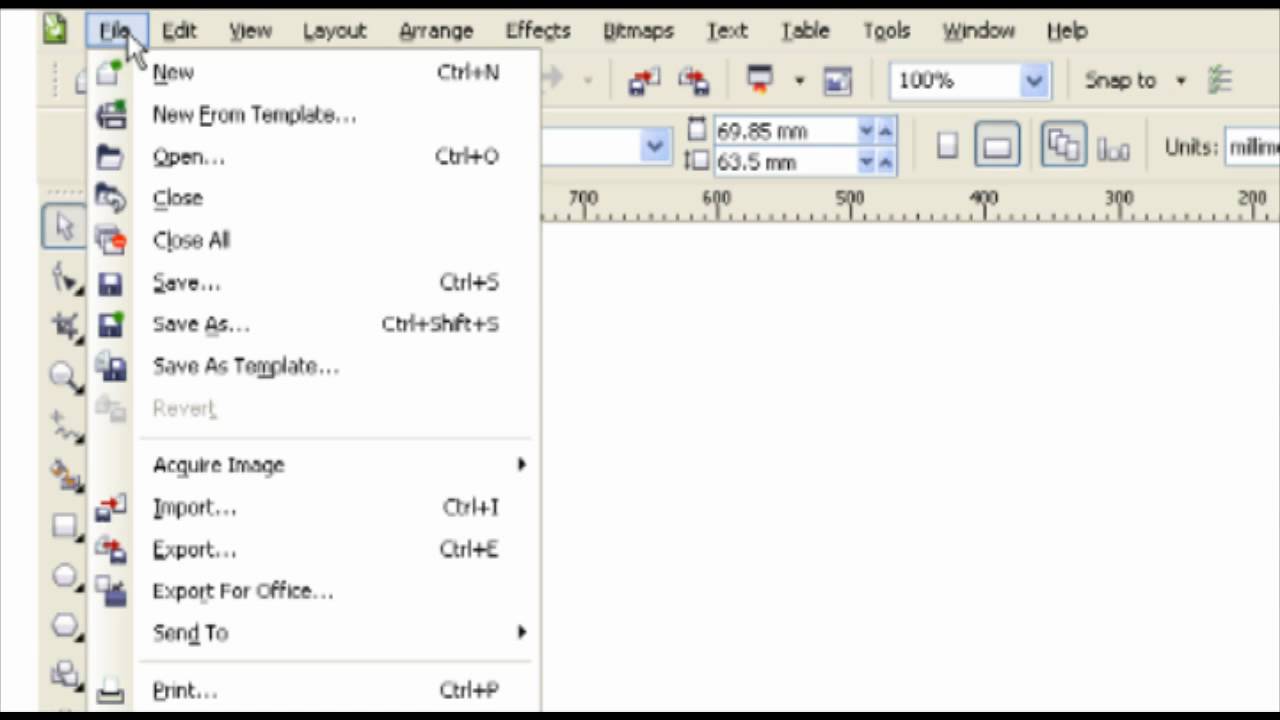Screen dimensions: 1280x720
Task: Increase the page width 69.85 mm value
Action: coord(885,131)
